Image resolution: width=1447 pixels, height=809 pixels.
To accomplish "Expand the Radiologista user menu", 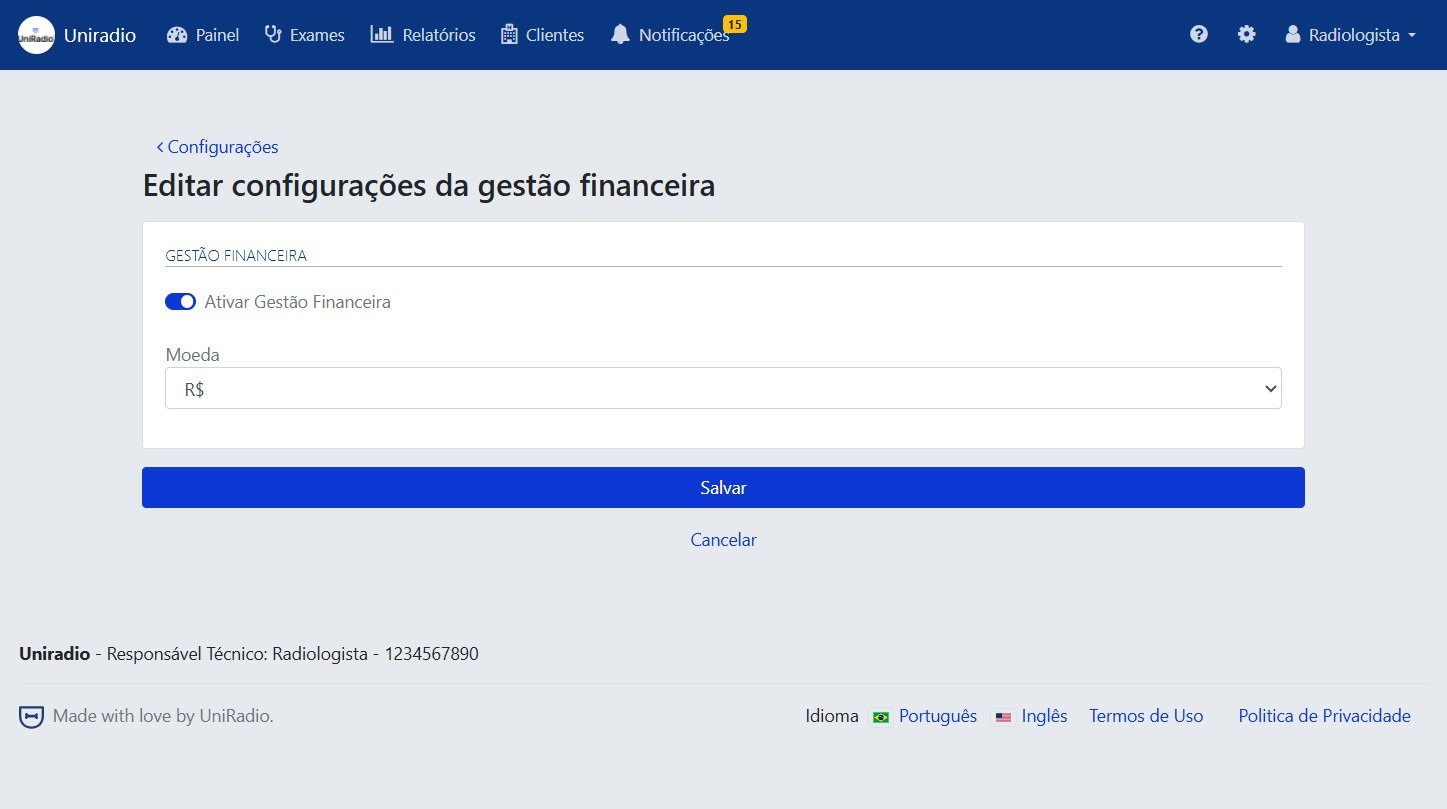I will [1350, 35].
